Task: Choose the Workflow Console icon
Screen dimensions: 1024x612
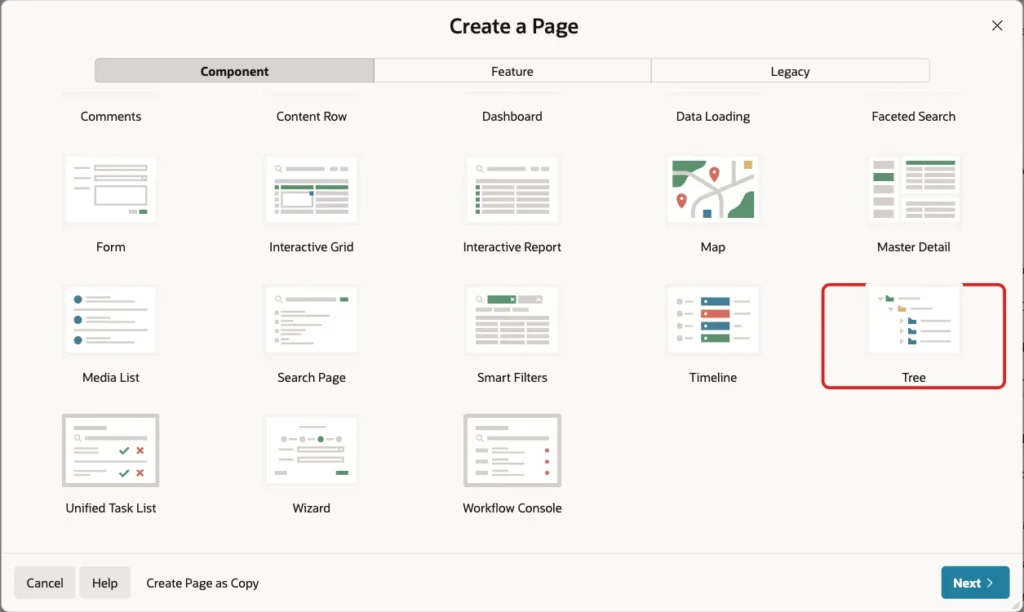Action: [512, 450]
